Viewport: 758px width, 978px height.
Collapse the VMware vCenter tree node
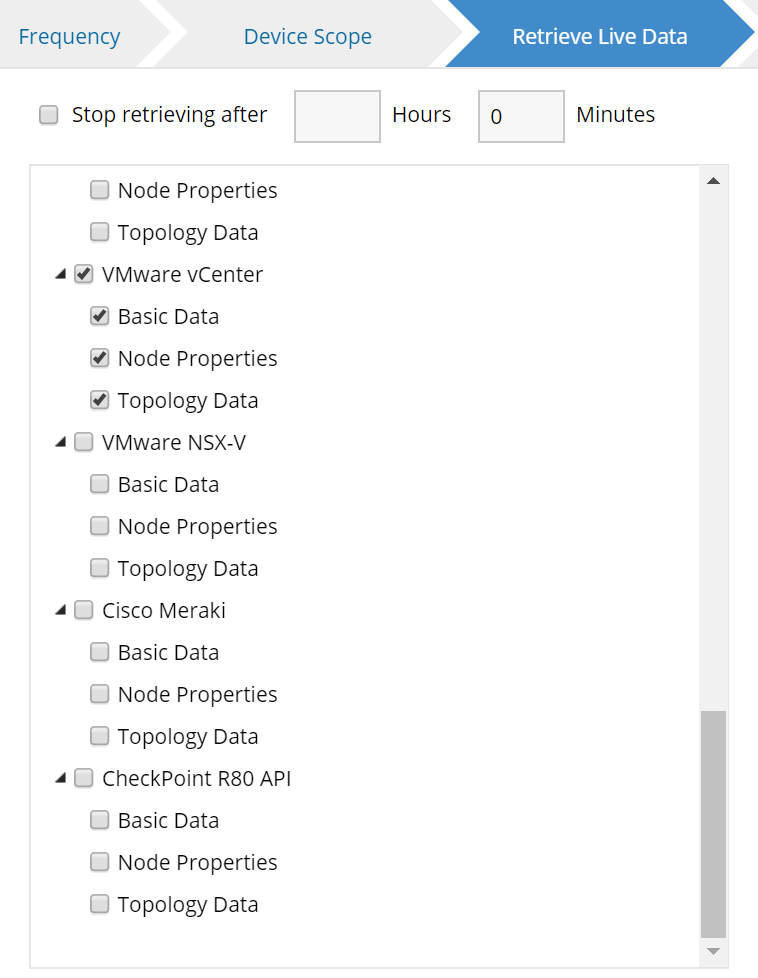tap(61, 274)
